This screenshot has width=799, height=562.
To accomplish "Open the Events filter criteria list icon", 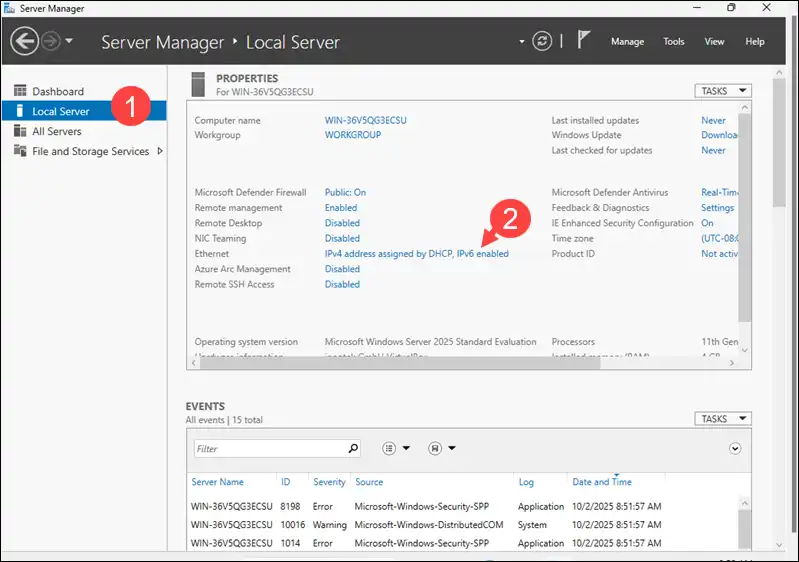I will [391, 449].
